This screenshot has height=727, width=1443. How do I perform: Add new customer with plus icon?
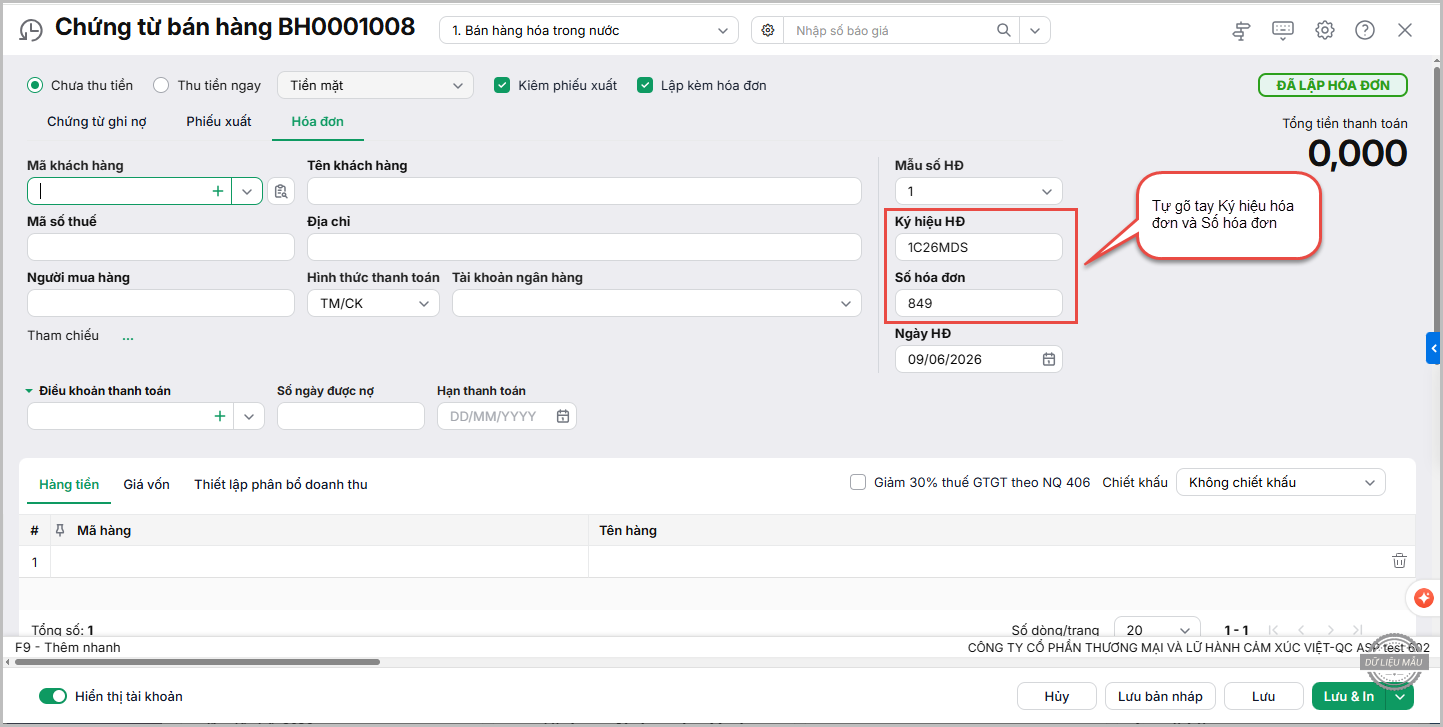click(x=217, y=191)
